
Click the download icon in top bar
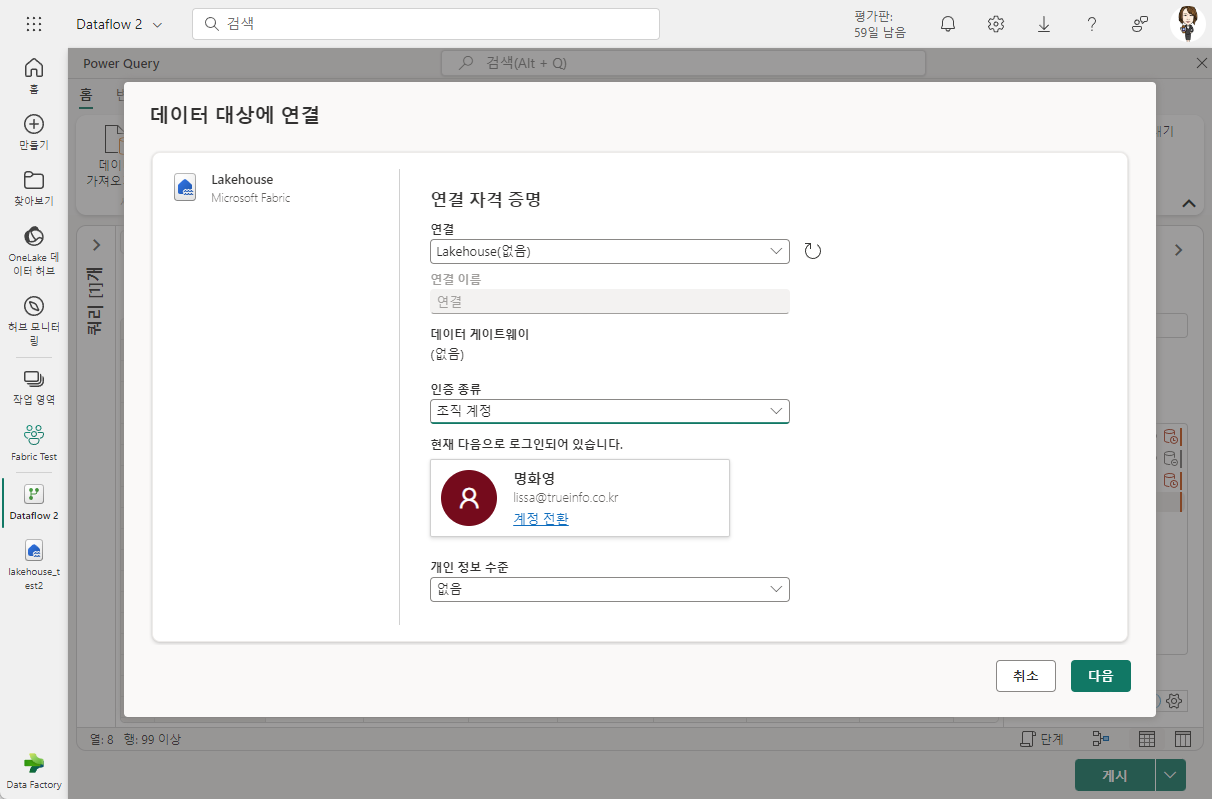[1044, 24]
